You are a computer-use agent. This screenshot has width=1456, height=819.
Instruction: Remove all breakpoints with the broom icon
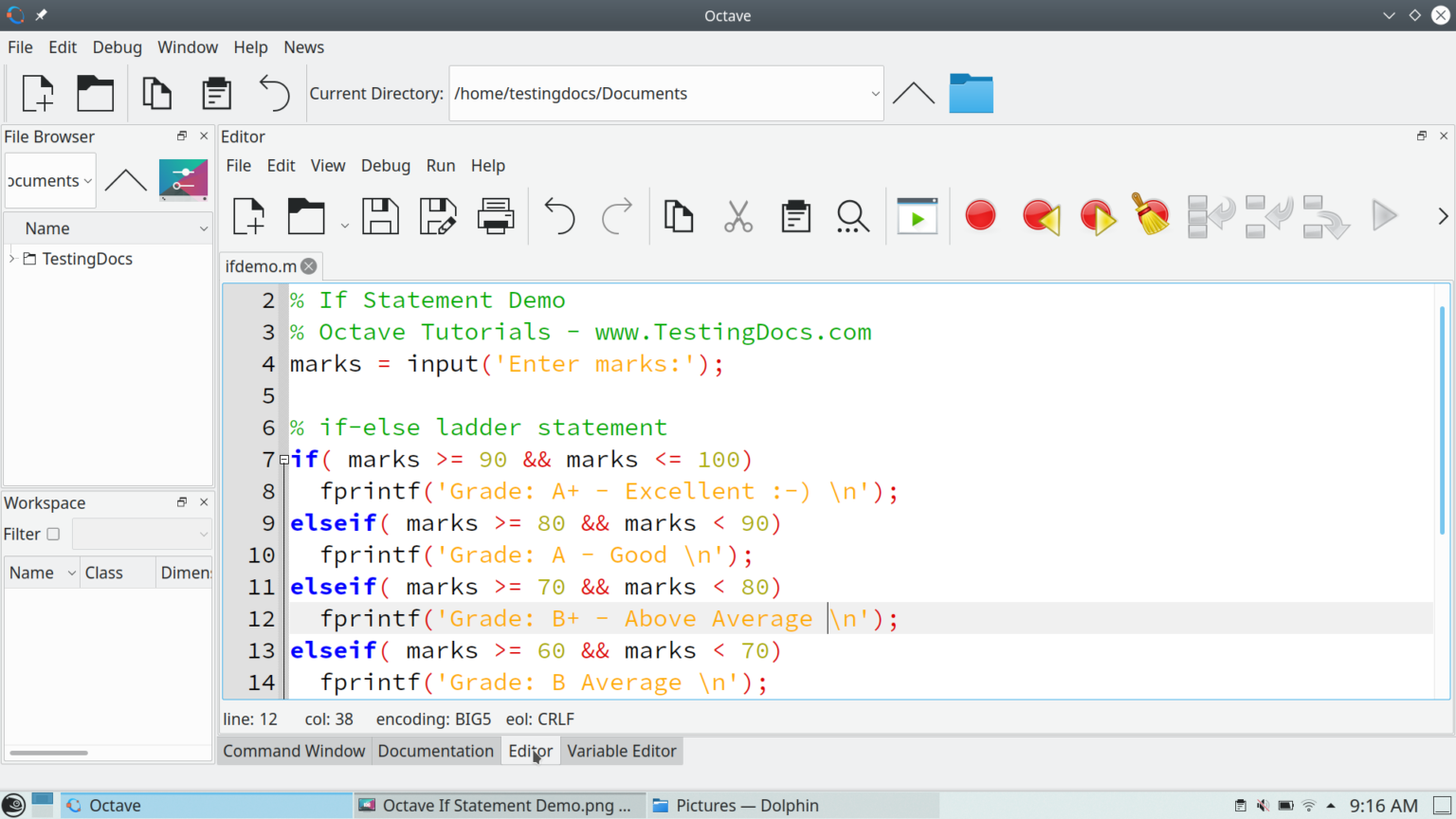(x=1150, y=215)
